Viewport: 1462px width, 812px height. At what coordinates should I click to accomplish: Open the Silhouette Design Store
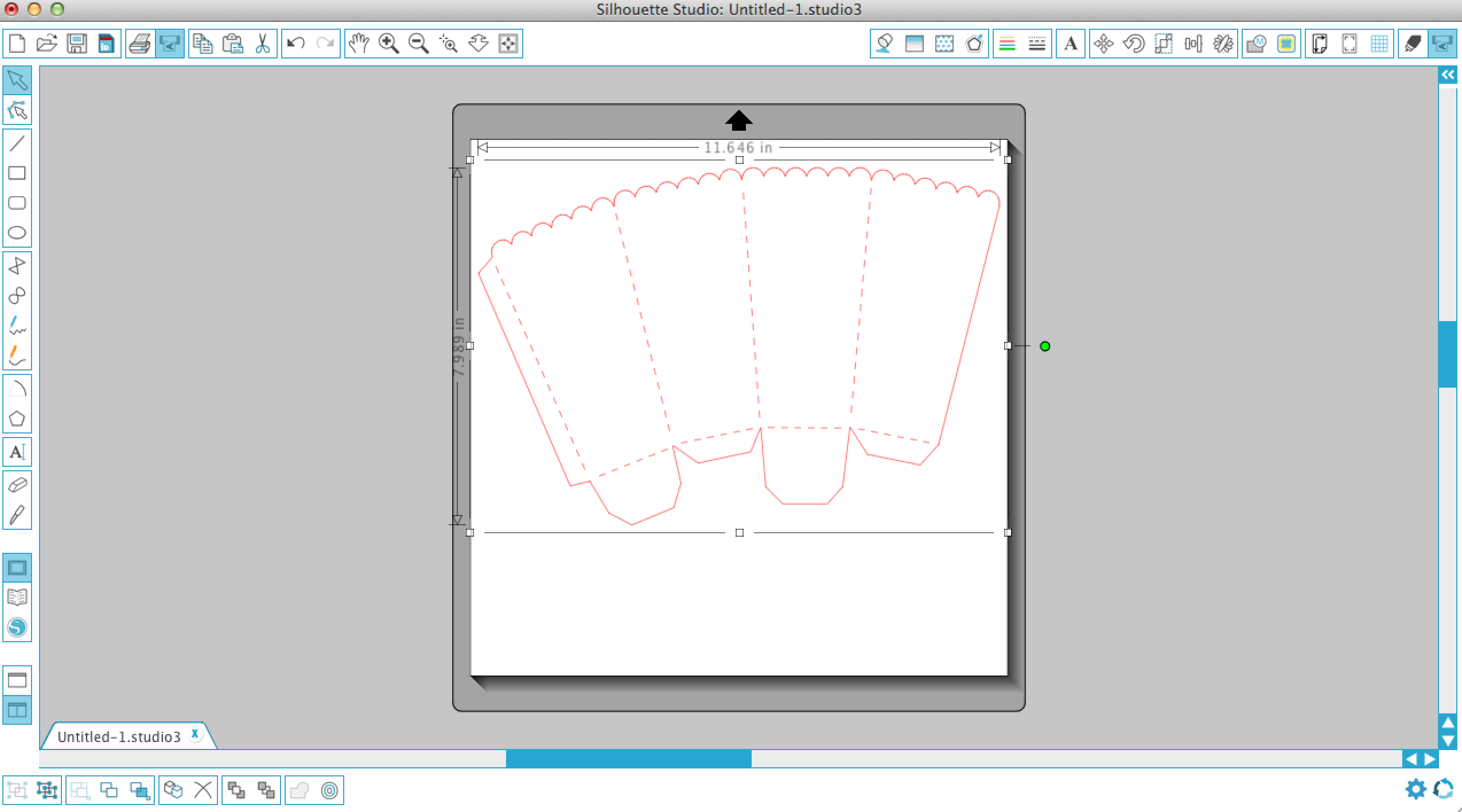point(17,627)
